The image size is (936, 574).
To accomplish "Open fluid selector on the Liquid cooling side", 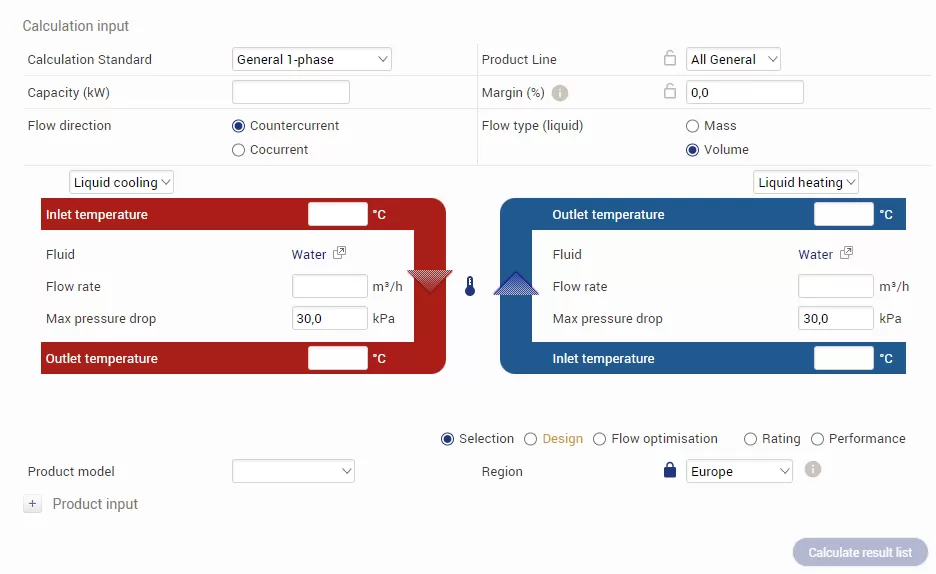I will pos(340,254).
